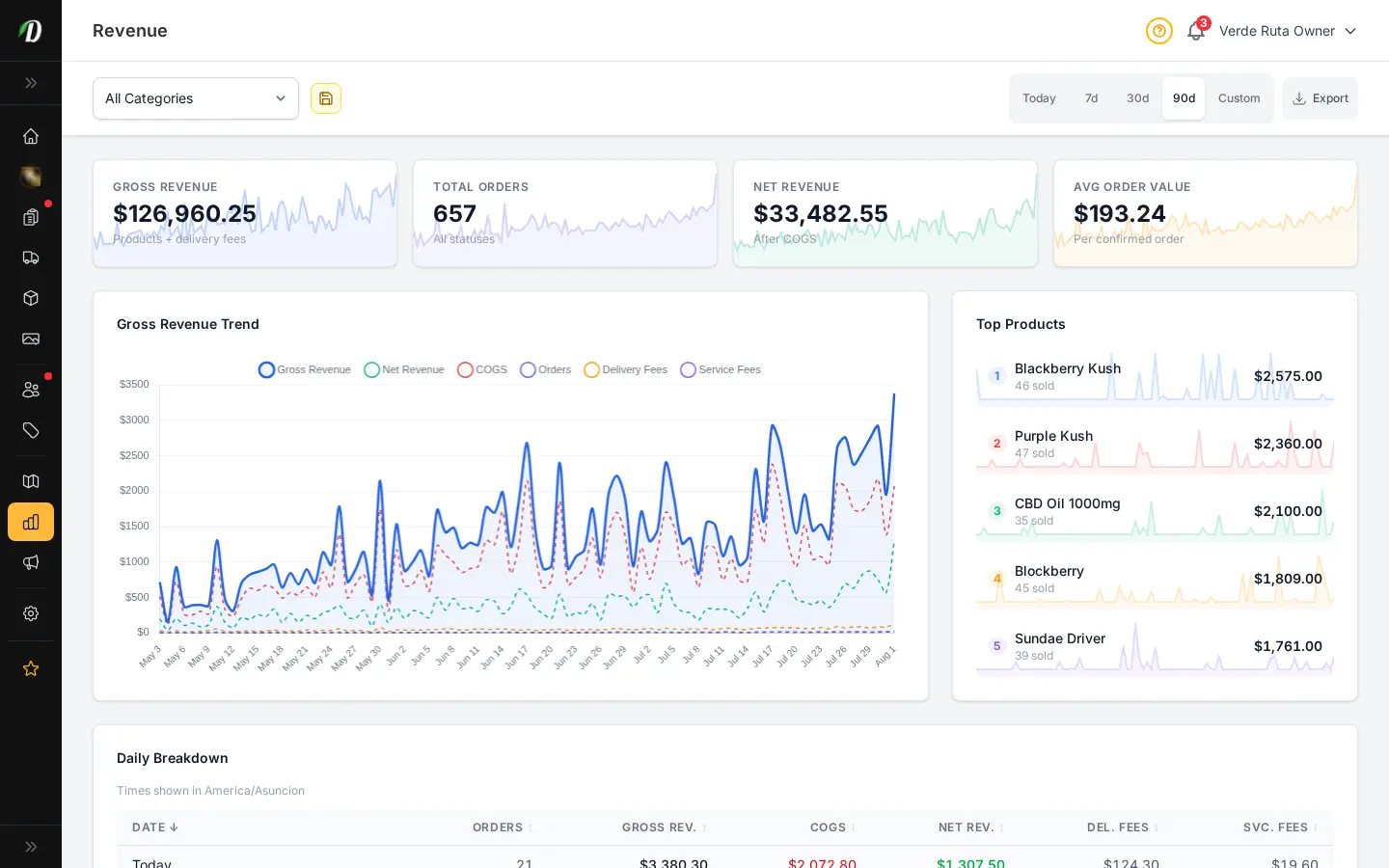Expand sidebar using bottom double-chevron icon
The width and height of the screenshot is (1389, 868).
click(x=31, y=847)
